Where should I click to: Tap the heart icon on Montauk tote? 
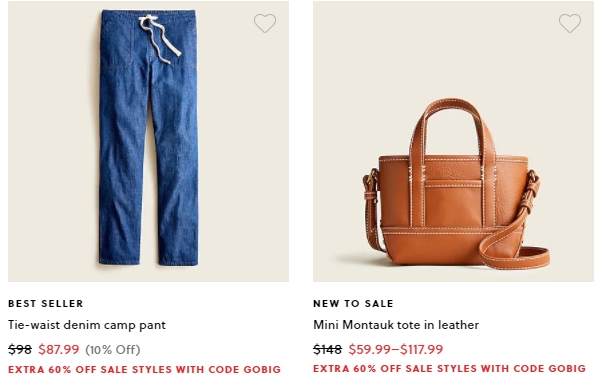(x=570, y=23)
